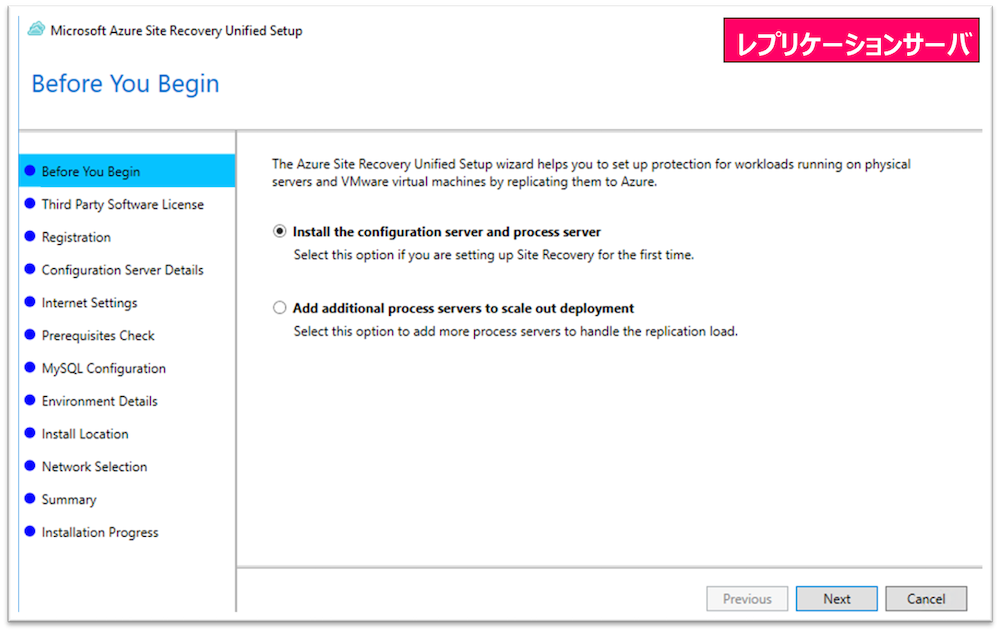Click the Cancel button
This screenshot has width=1000, height=632.
926,599
